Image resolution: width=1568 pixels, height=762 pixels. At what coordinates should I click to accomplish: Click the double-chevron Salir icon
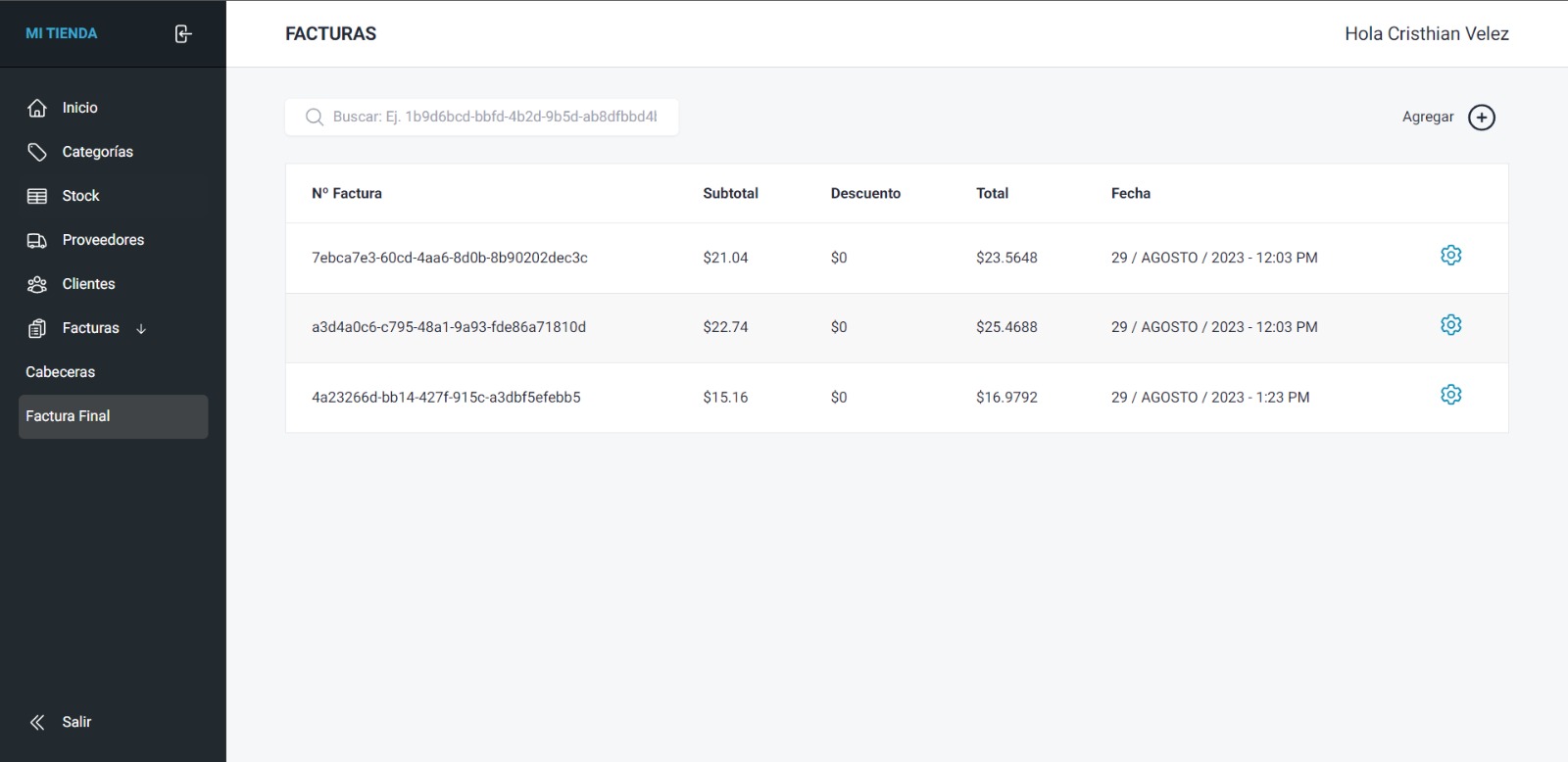(37, 722)
